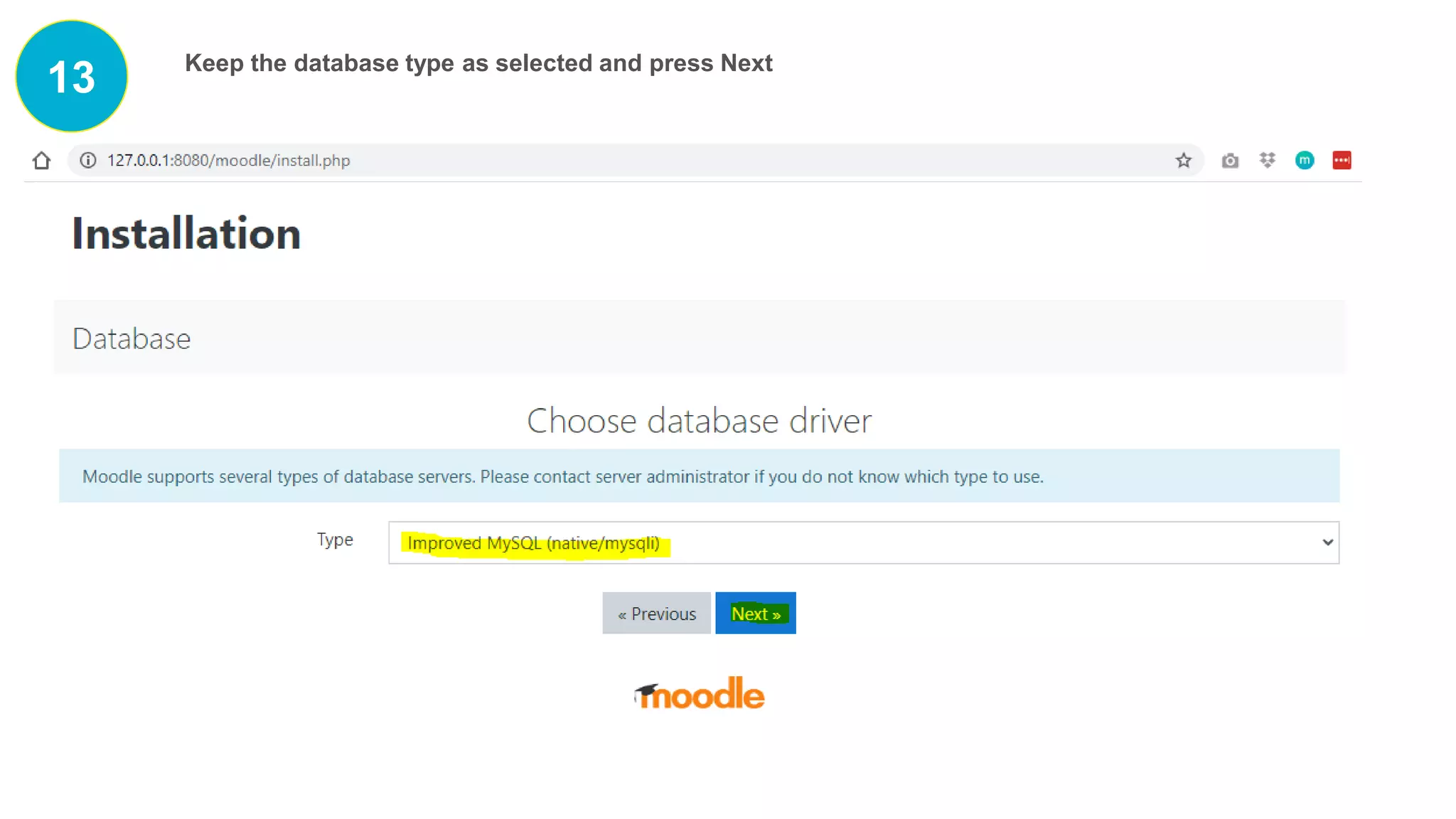Open the site information icon in the address bar

pos(88,161)
